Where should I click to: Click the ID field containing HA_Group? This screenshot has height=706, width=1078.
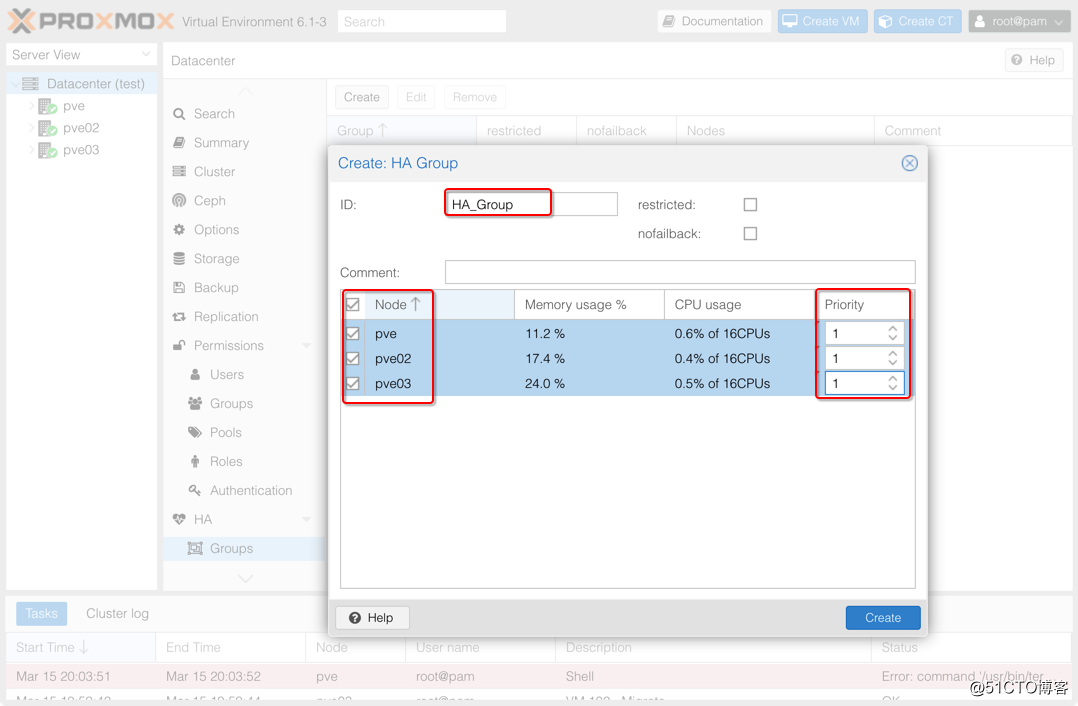click(531, 204)
